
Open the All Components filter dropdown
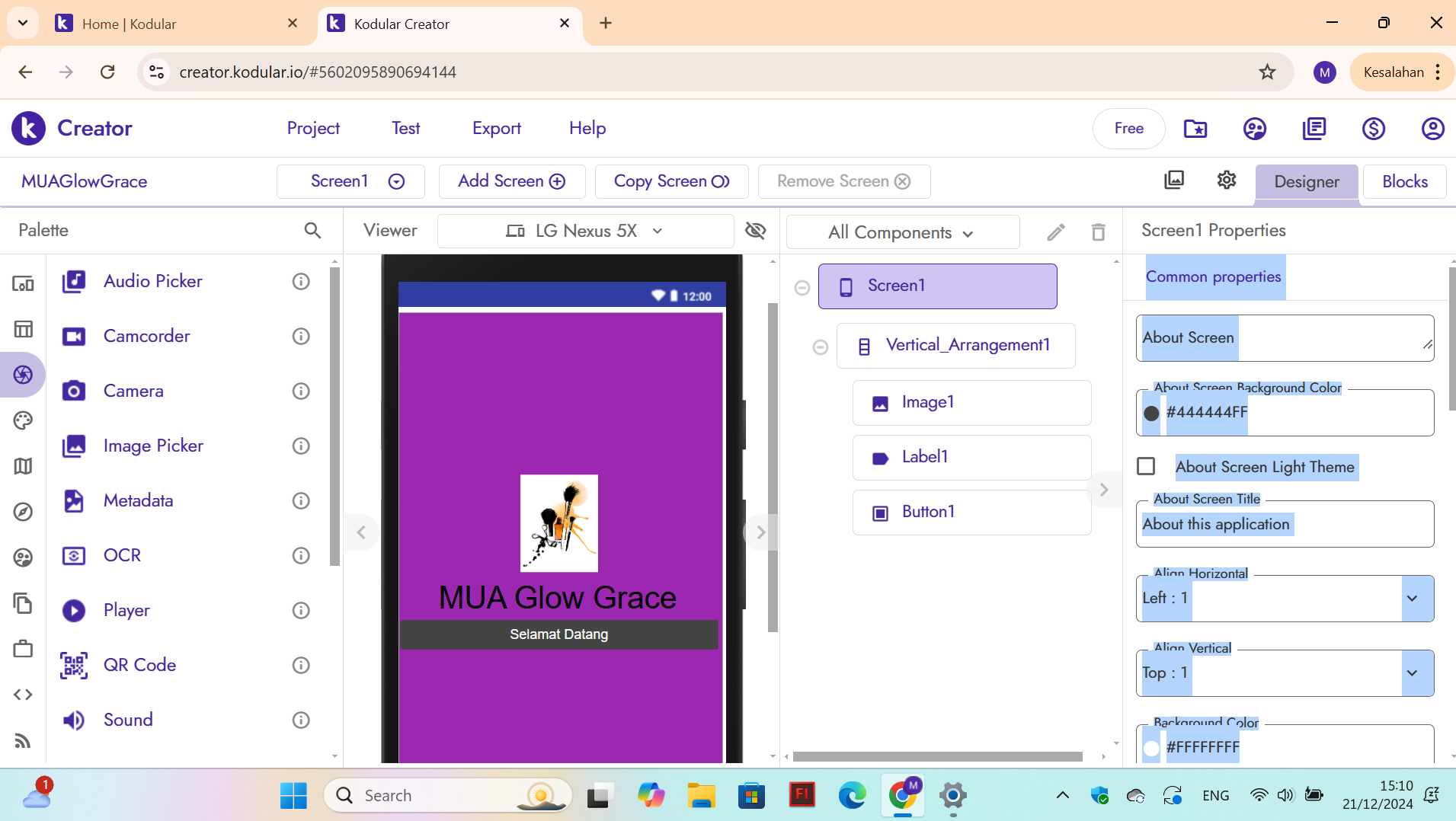pyautogui.click(x=901, y=232)
